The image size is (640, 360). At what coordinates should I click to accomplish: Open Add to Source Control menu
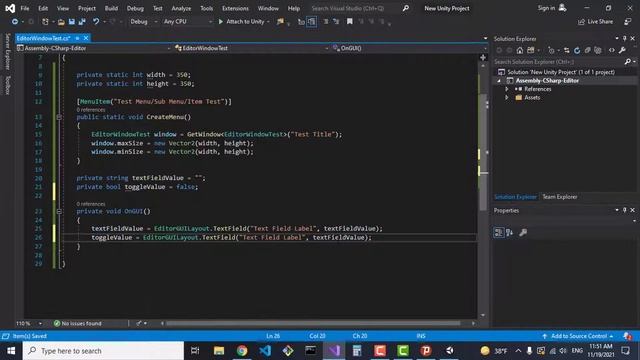(x=578, y=336)
